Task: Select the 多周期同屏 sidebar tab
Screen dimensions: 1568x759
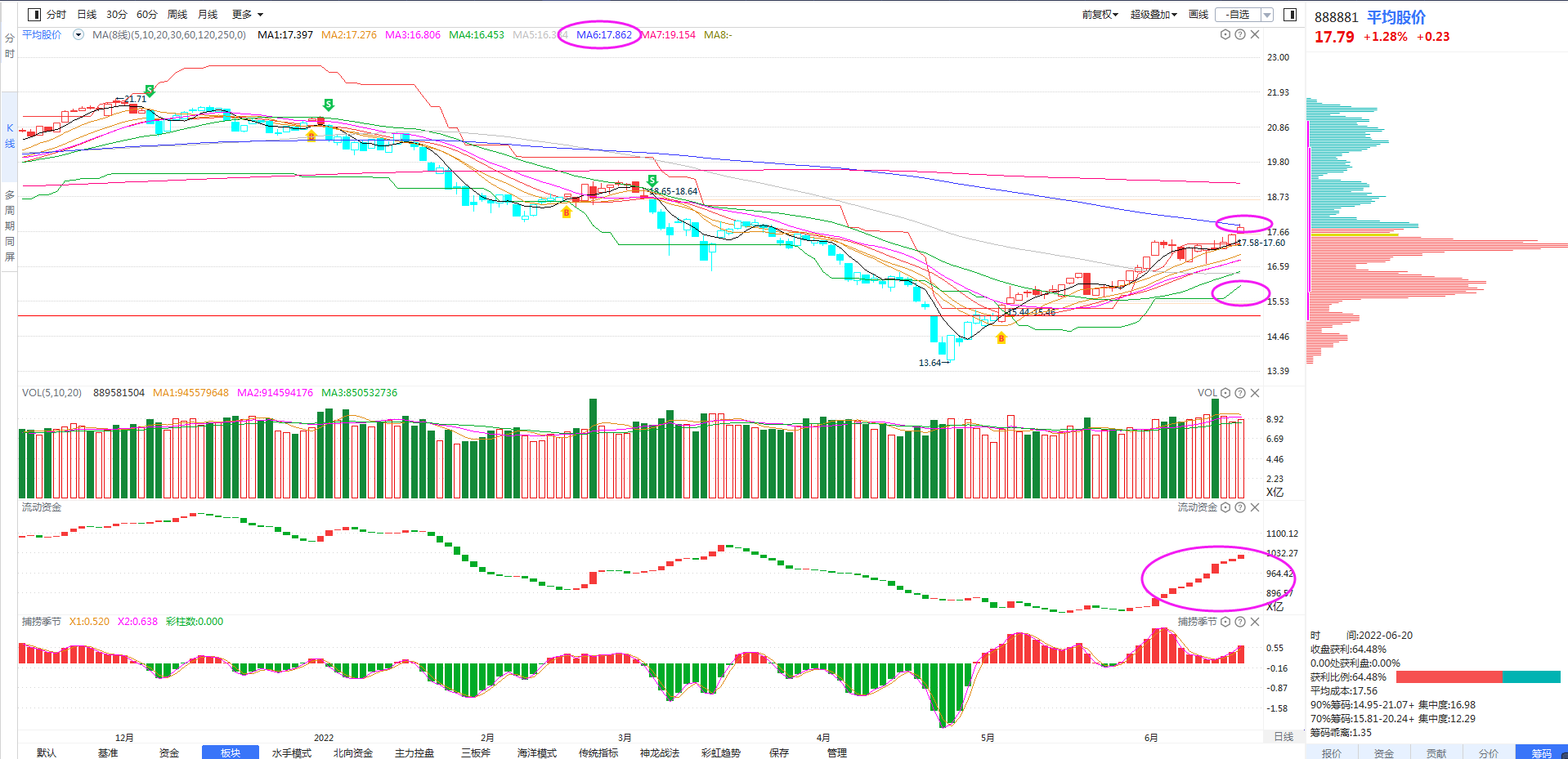Action: 9,225
